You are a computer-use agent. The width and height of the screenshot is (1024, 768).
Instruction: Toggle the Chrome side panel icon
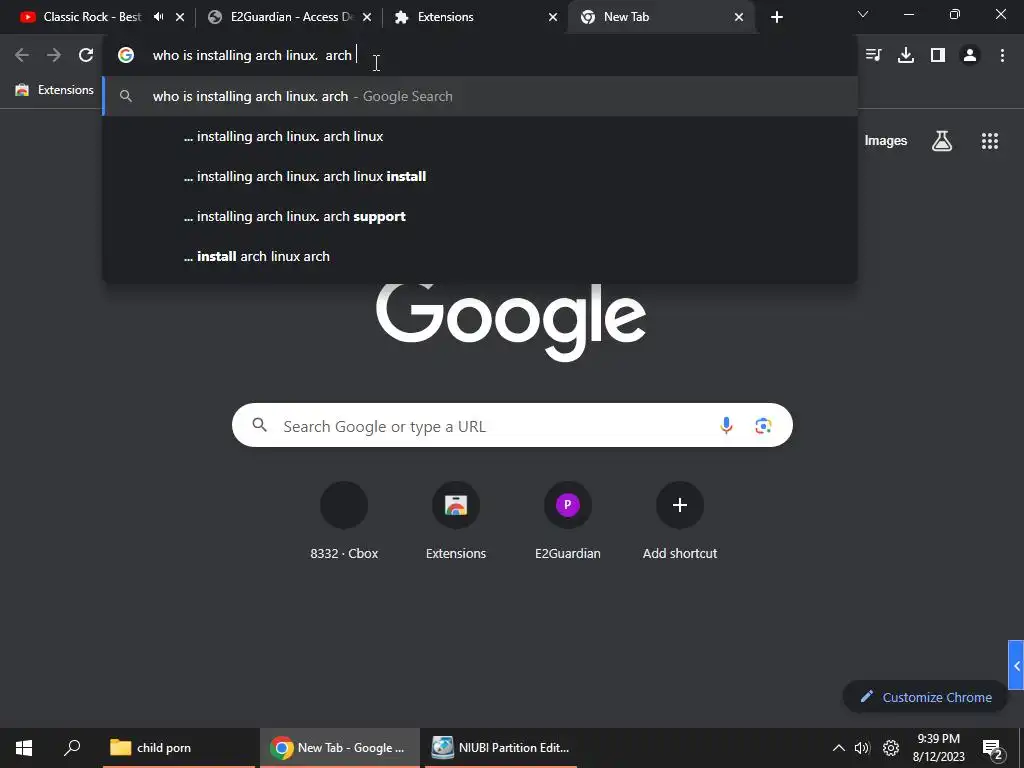point(938,55)
